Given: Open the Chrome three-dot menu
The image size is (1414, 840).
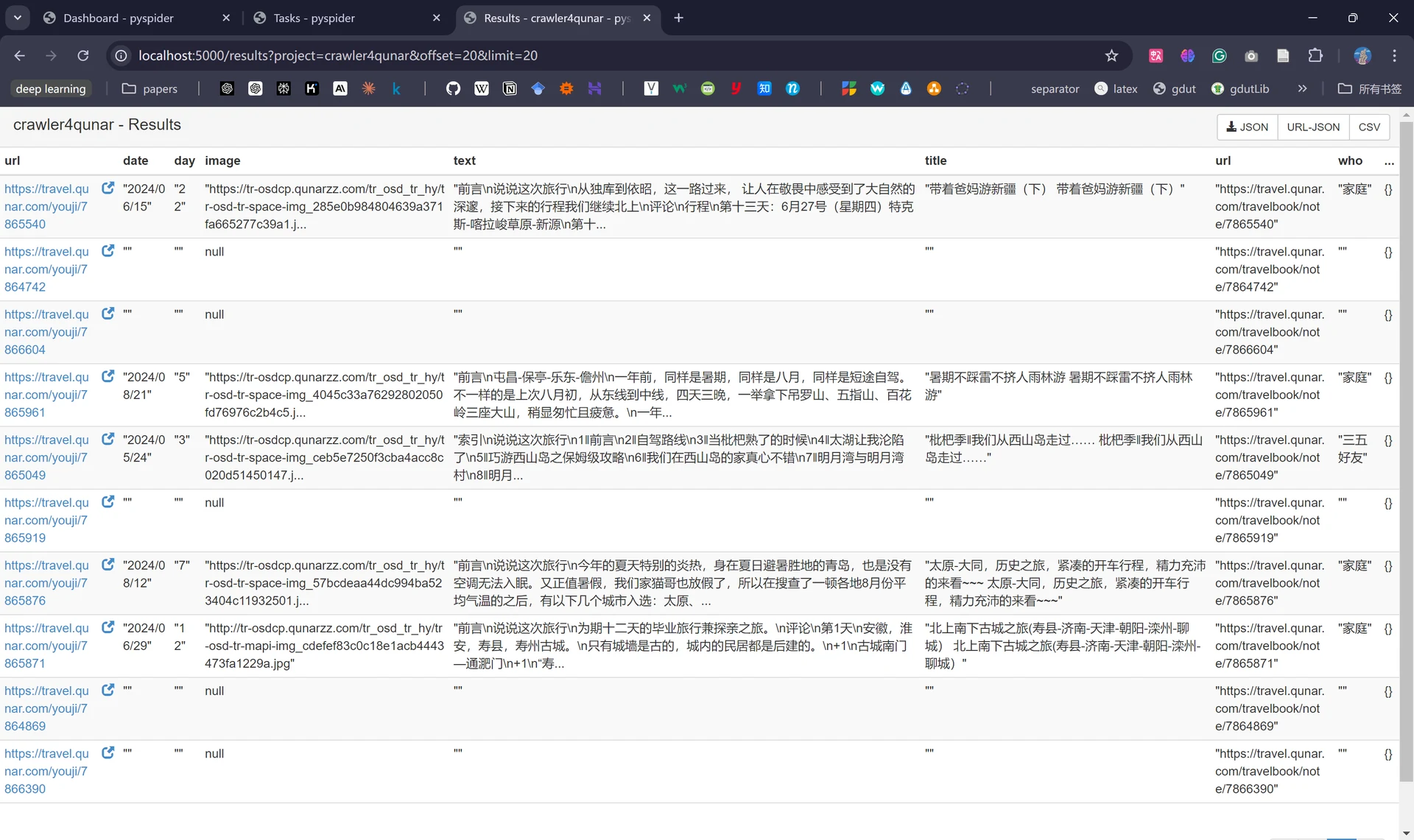Looking at the screenshot, I should coord(1394,55).
